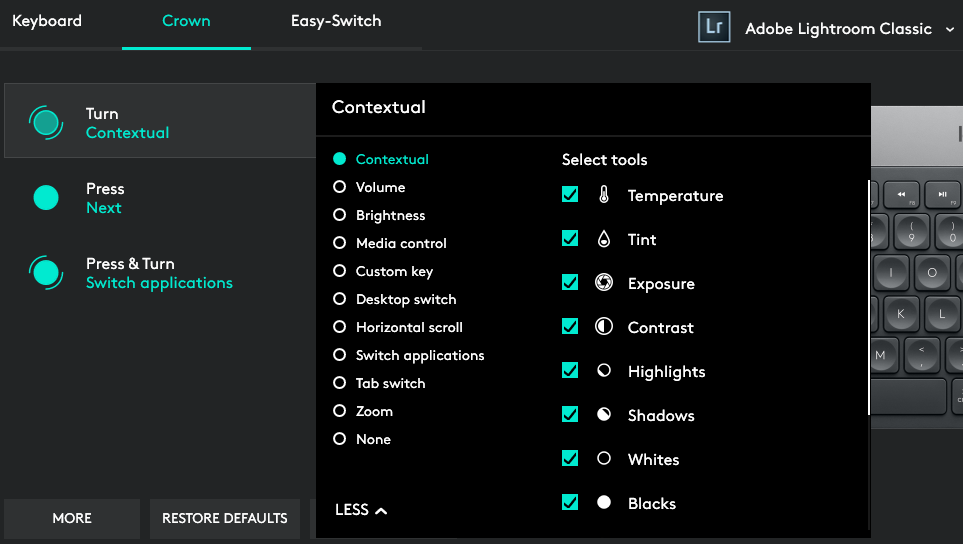Click the MORE button

72,518
